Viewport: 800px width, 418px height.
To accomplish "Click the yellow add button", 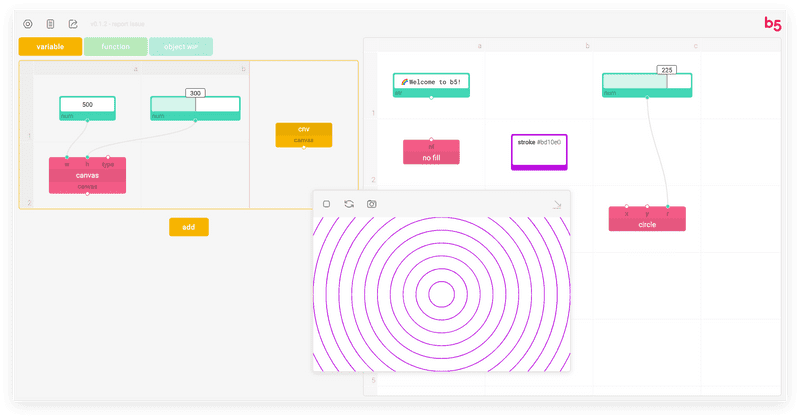I will click(189, 227).
